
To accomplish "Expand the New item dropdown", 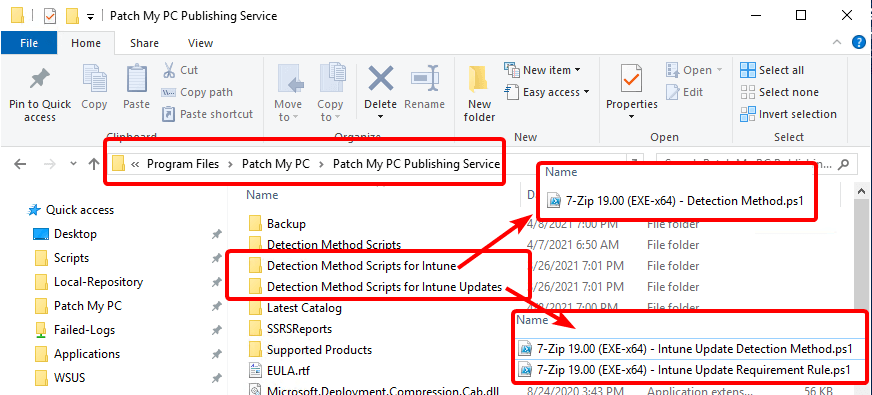I will tap(577, 70).
